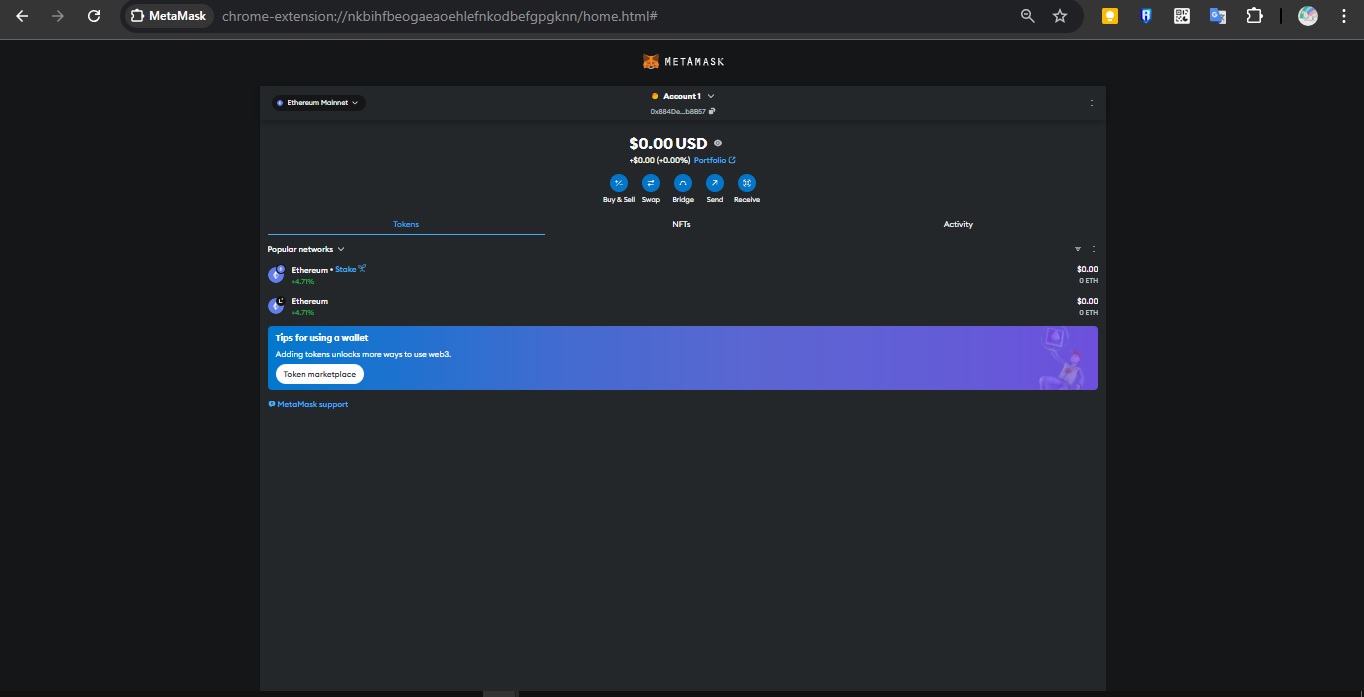
Task: Click the $0.00 USD balance text
Action: pos(668,144)
